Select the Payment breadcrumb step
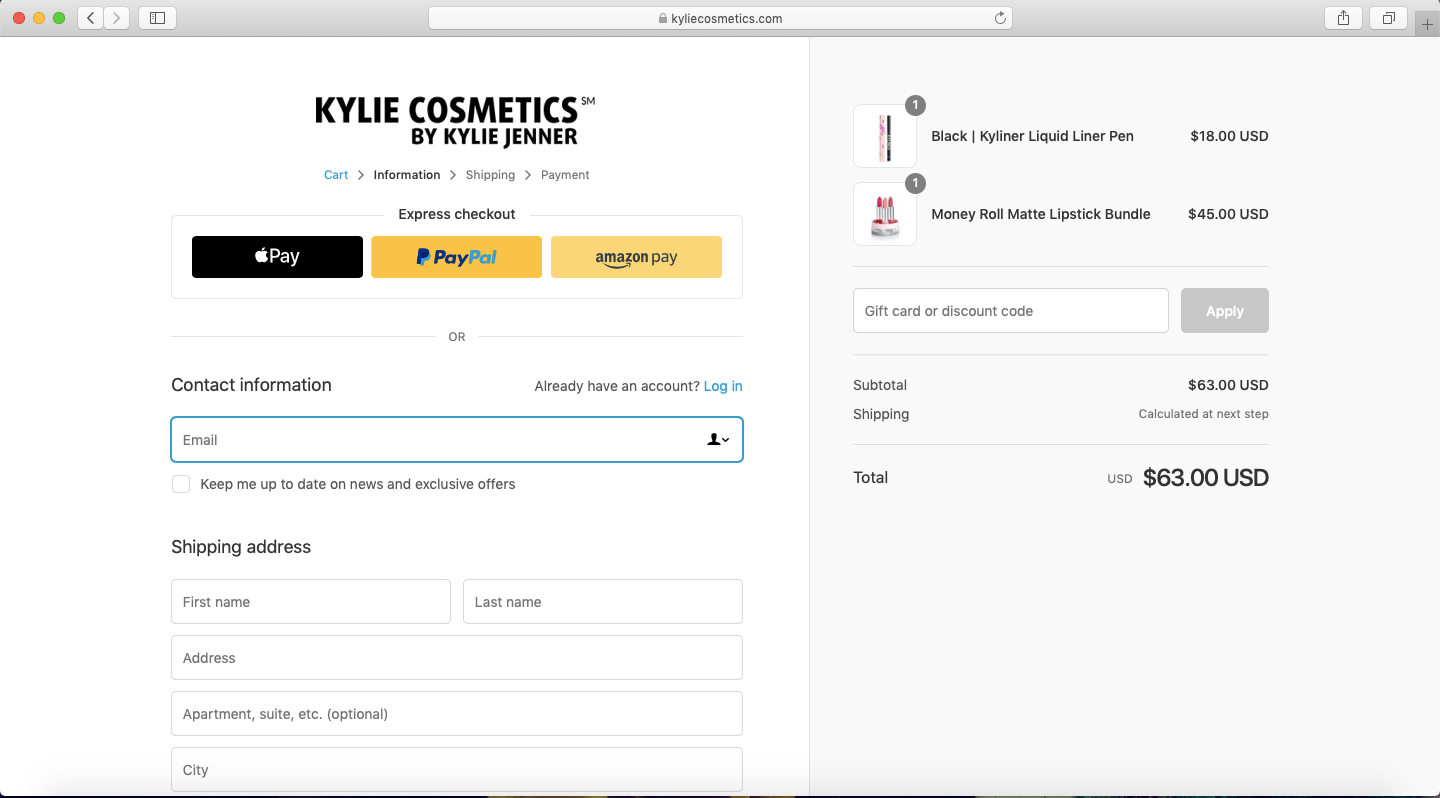1440x798 pixels. pyautogui.click(x=565, y=175)
